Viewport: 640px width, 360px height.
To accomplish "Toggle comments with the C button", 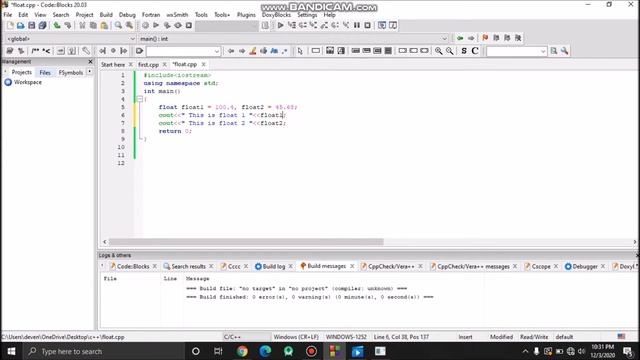I will pyautogui.click(x=475, y=51).
